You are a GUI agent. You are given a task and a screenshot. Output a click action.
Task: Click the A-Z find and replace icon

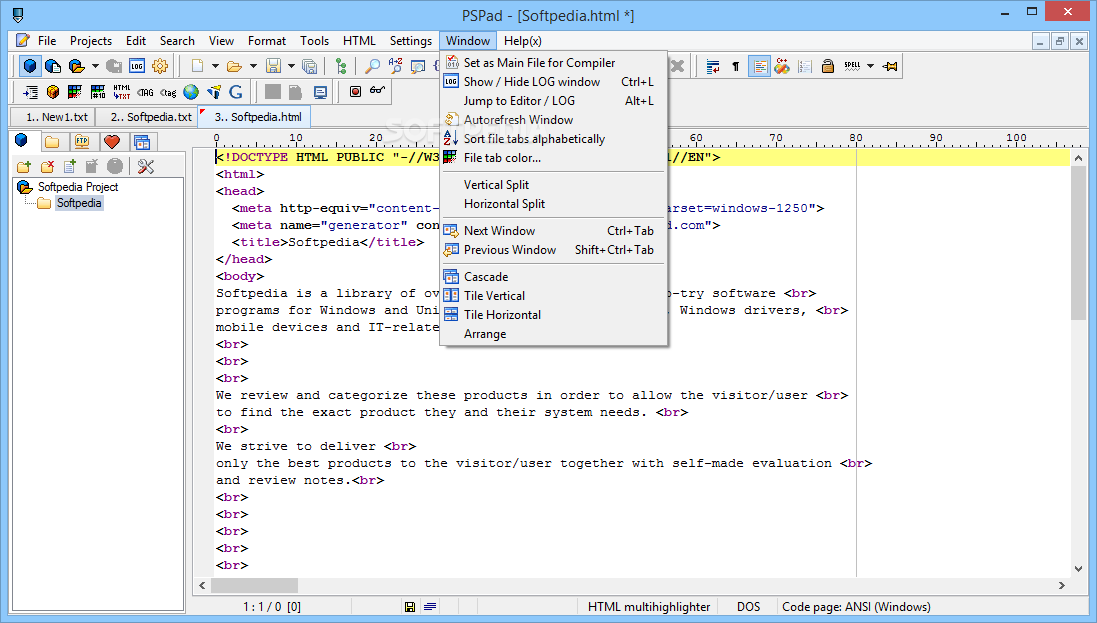(x=395, y=66)
